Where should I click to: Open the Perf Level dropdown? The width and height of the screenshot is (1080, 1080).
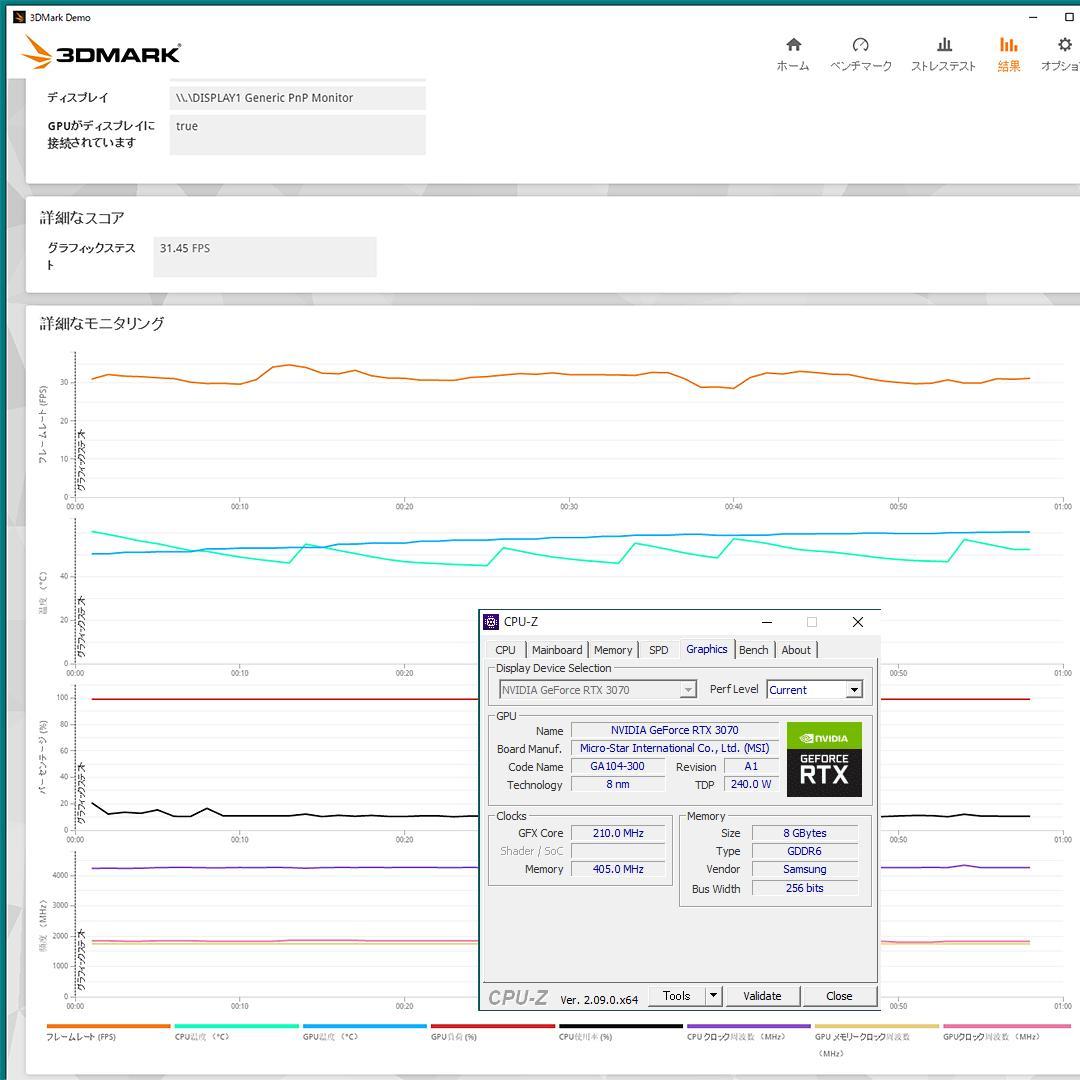(x=814, y=689)
